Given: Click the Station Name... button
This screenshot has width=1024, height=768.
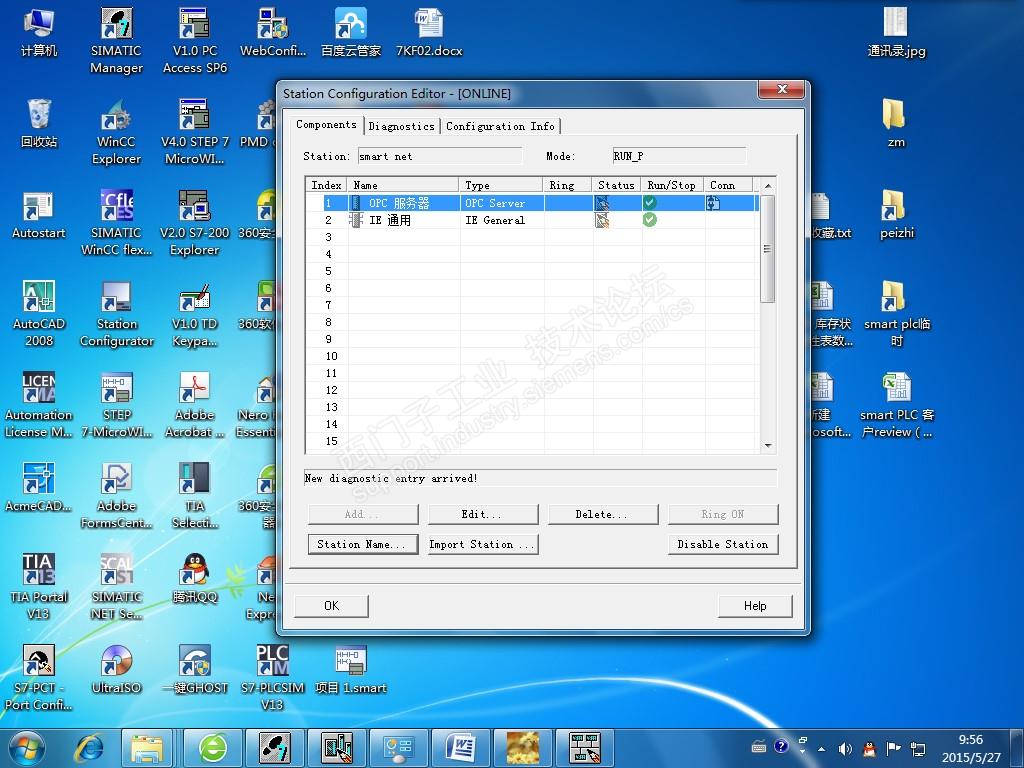Looking at the screenshot, I should pos(362,544).
